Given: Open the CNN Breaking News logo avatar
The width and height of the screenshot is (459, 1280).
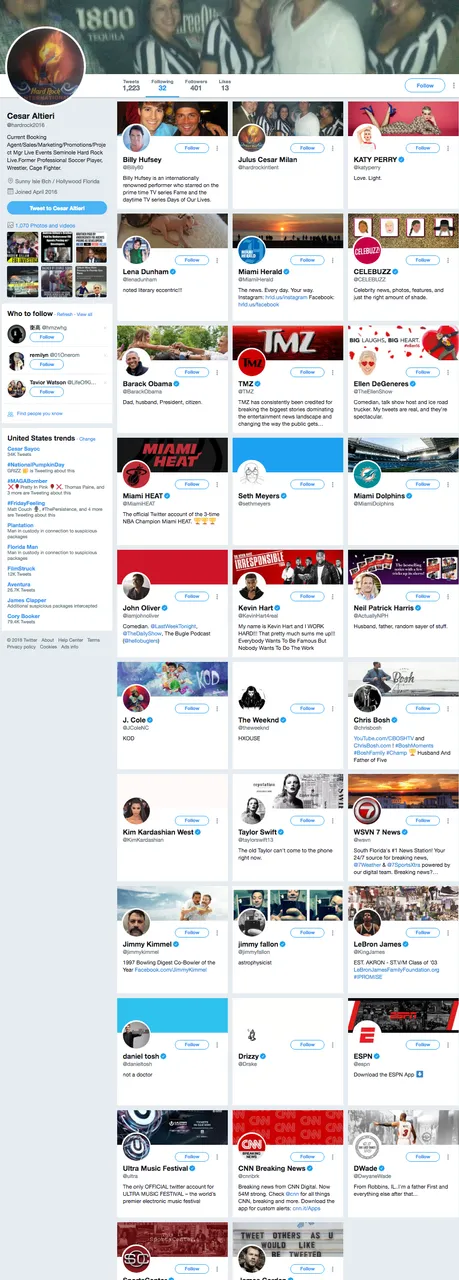Looking at the screenshot, I should click(251, 1147).
